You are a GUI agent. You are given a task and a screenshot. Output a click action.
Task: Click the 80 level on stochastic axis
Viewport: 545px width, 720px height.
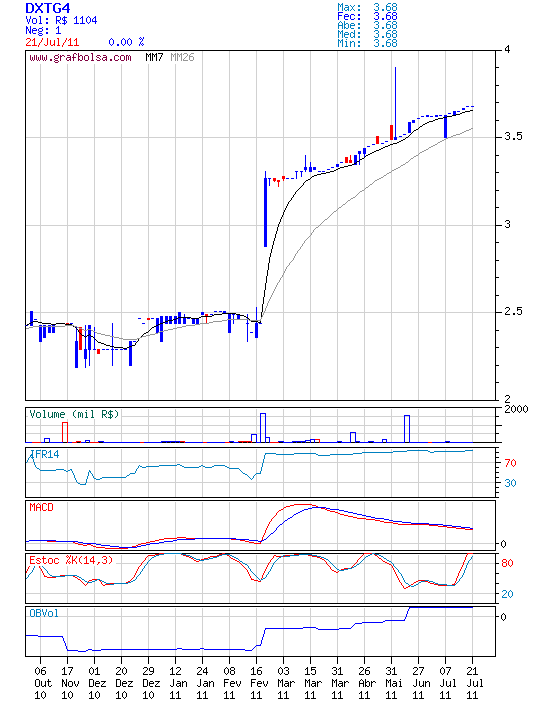(507, 563)
